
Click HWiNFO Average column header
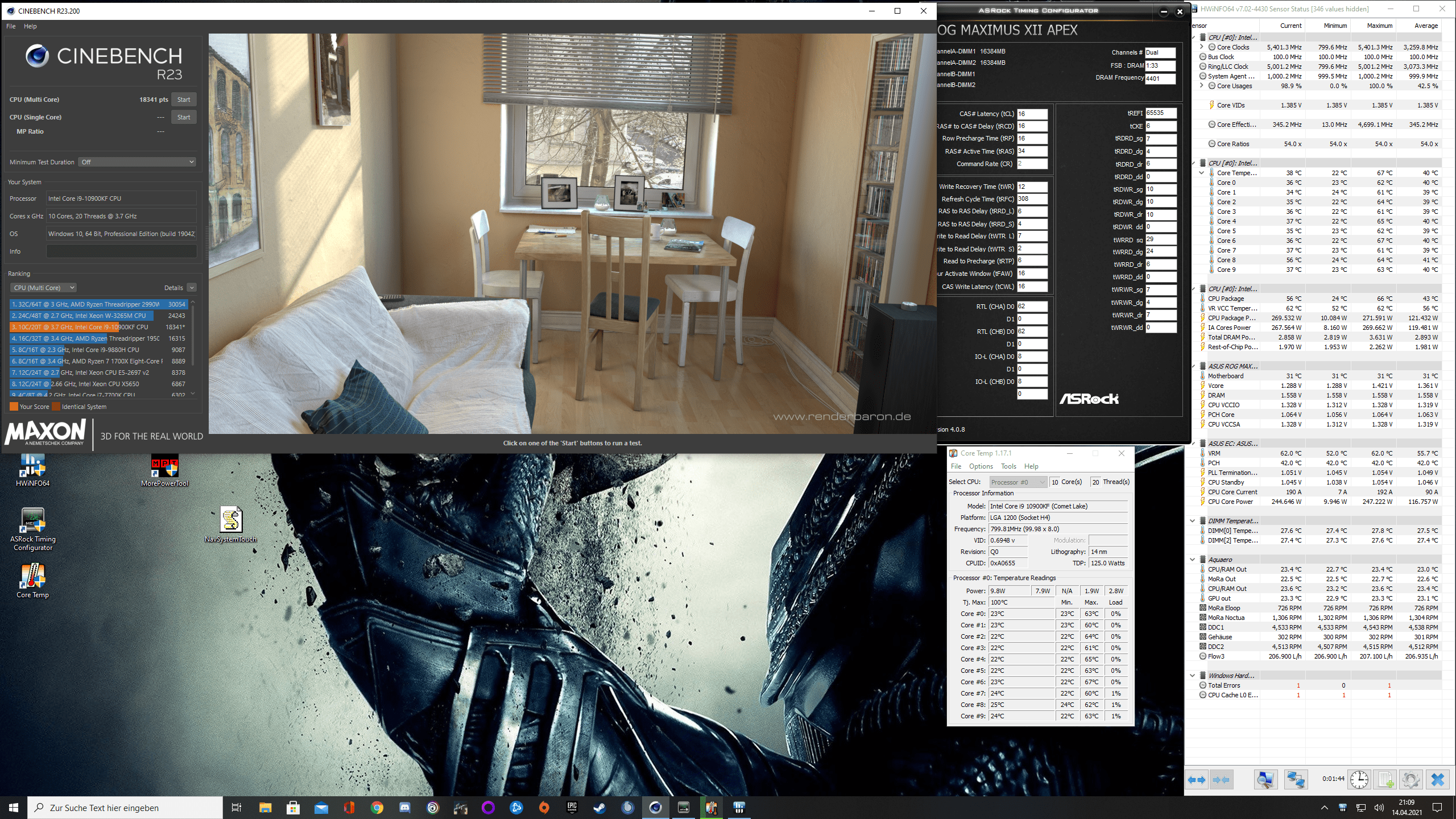click(1419, 26)
